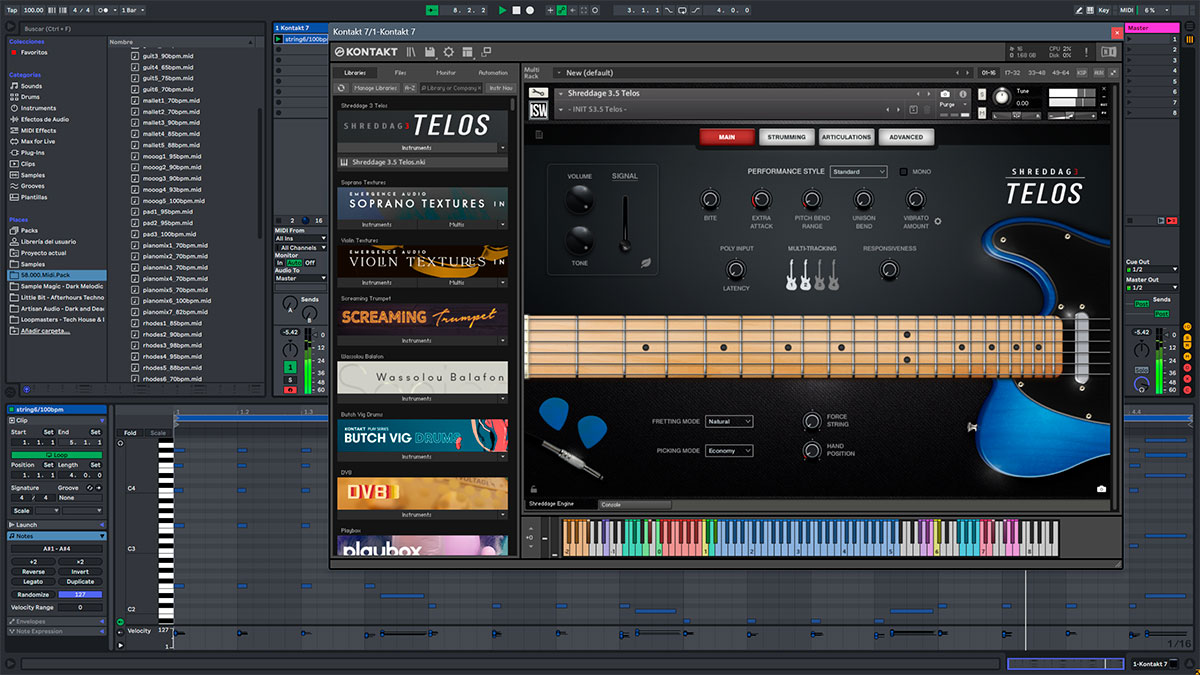Toggle Scale button in piano roll header
The image size is (1200, 675).
158,433
